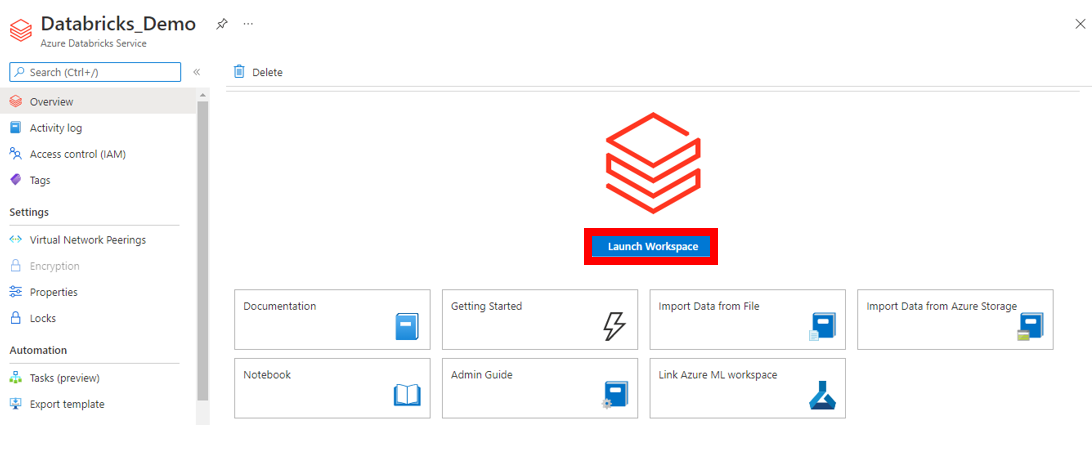
Task: Click the Notebook open-book icon
Action: point(407,395)
